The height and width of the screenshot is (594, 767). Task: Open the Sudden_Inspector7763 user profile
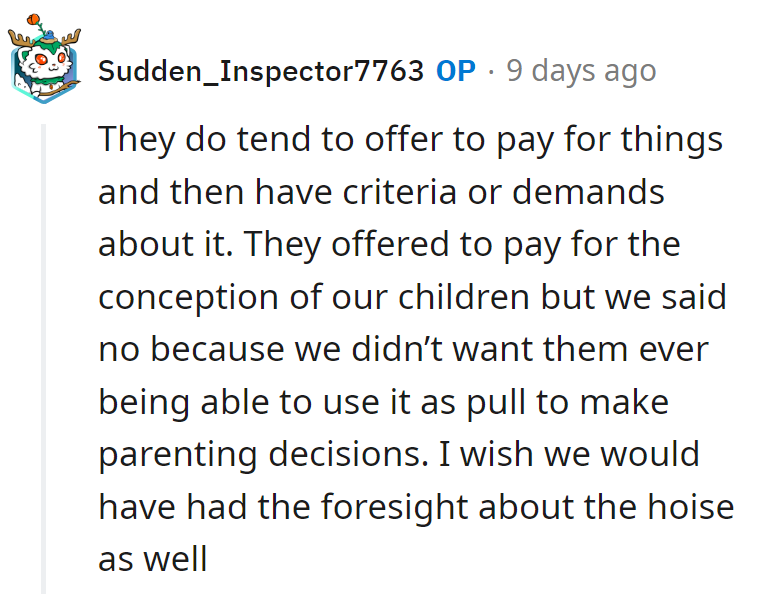tap(261, 71)
